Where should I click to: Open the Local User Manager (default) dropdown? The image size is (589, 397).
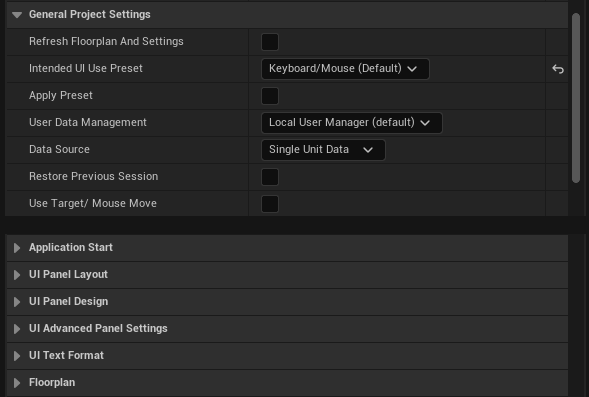coord(352,123)
